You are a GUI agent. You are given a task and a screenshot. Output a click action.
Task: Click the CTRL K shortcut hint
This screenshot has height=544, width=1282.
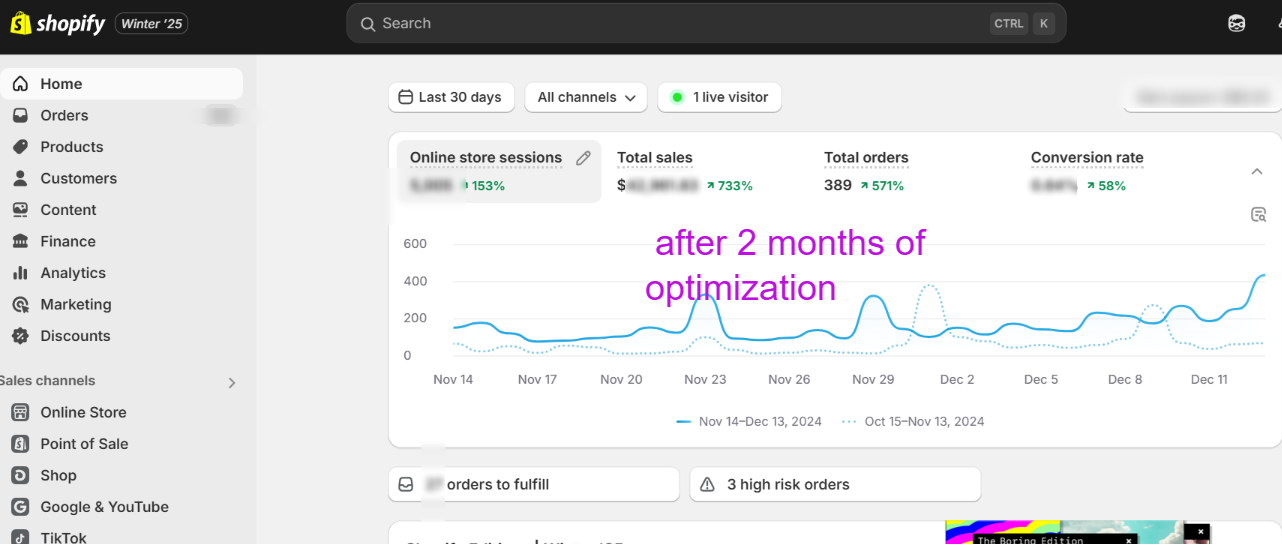coord(1022,23)
